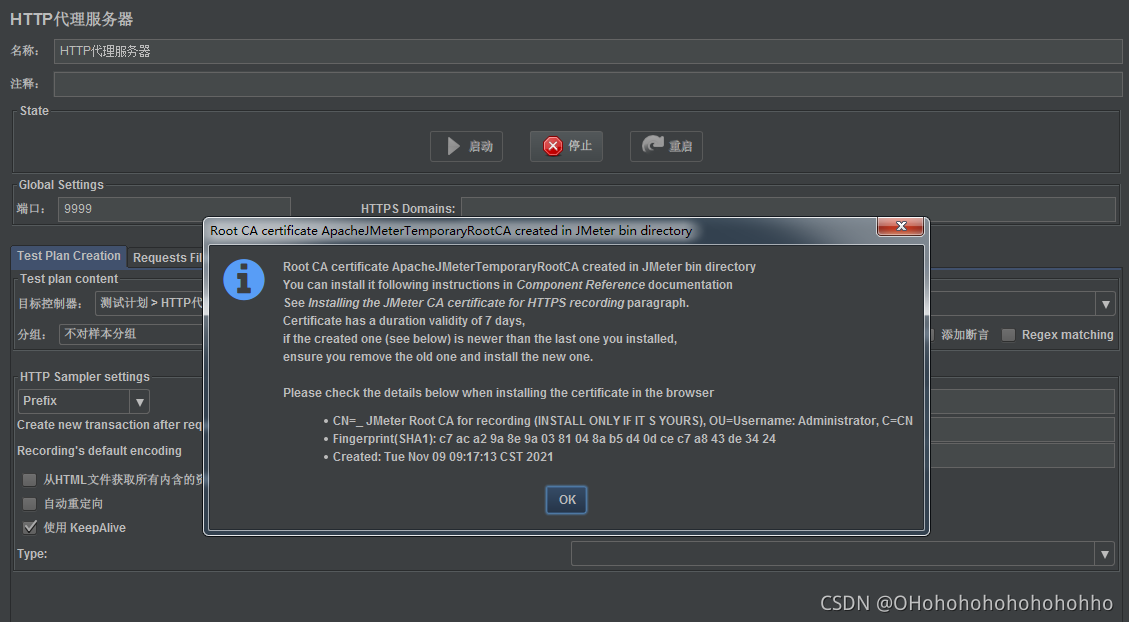Click the OK button in certificate dialog
Viewport: 1129px width, 622px height.
[x=567, y=500]
